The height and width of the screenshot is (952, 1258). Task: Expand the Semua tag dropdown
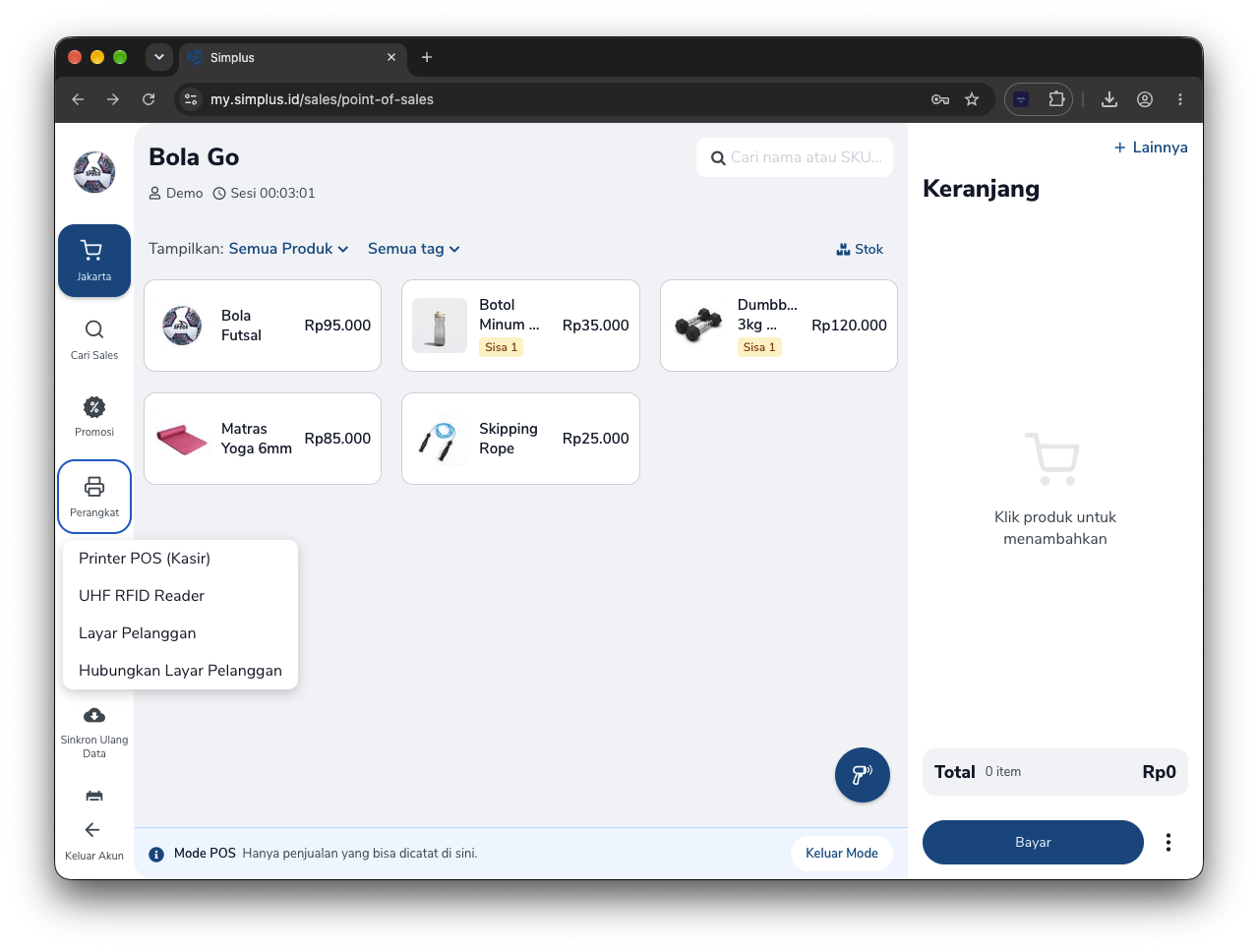414,249
